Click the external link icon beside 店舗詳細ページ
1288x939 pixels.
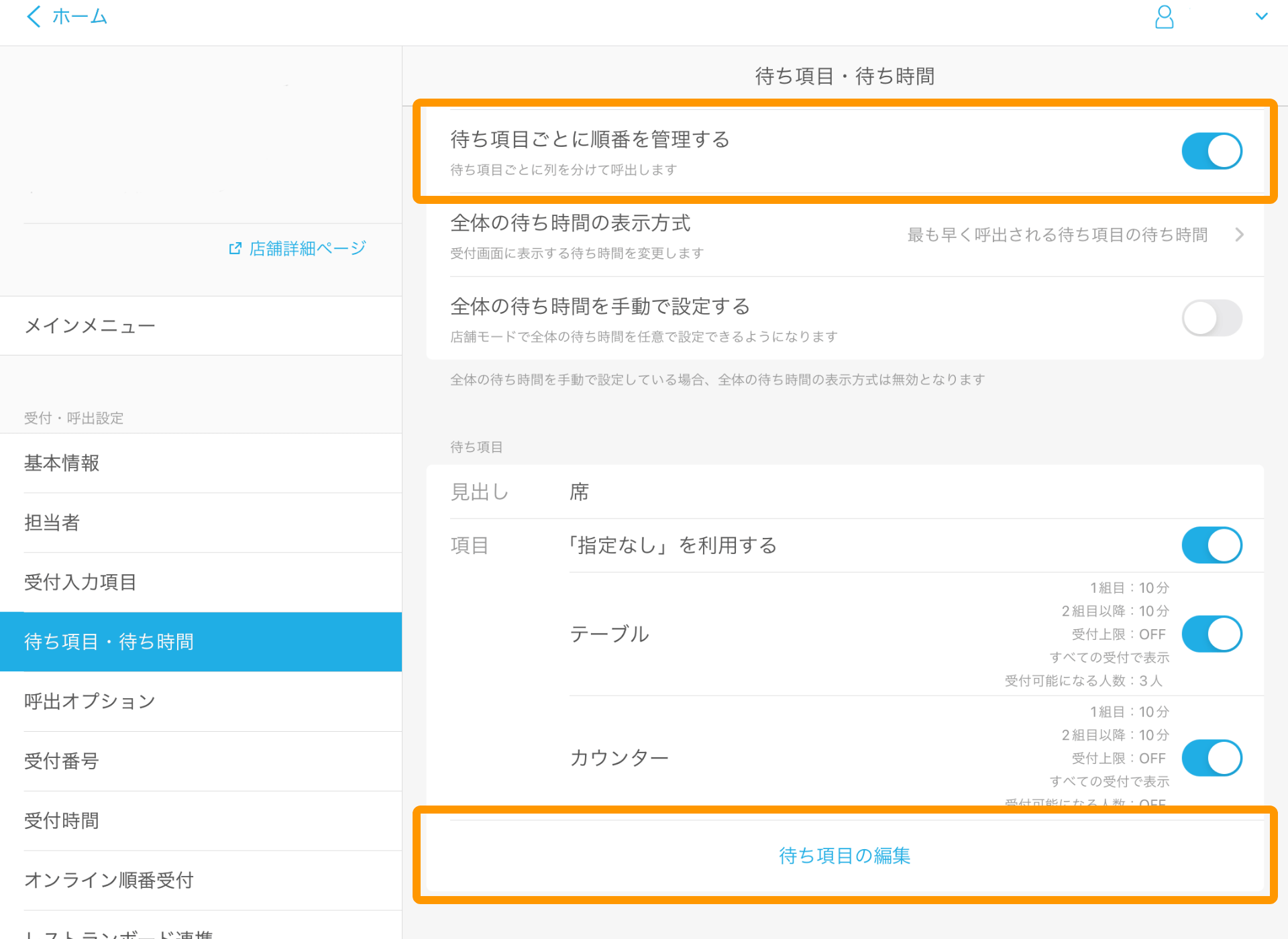pyautogui.click(x=235, y=248)
